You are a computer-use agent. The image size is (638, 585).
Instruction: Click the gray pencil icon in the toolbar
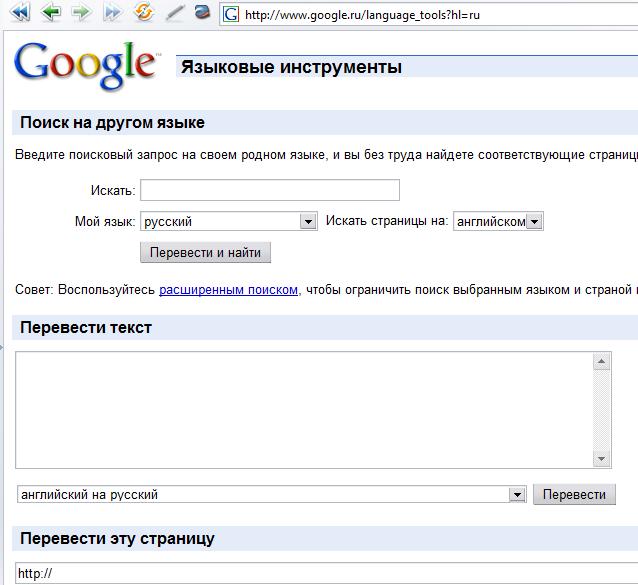(x=174, y=13)
